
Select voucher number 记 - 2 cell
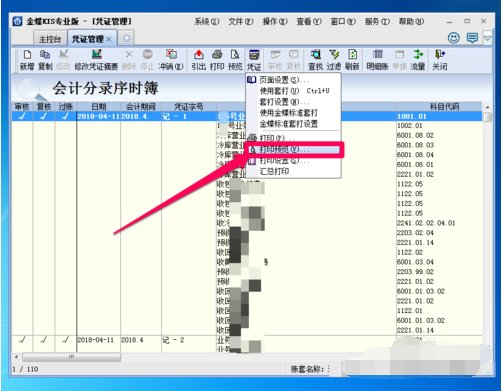pyautogui.click(x=189, y=340)
